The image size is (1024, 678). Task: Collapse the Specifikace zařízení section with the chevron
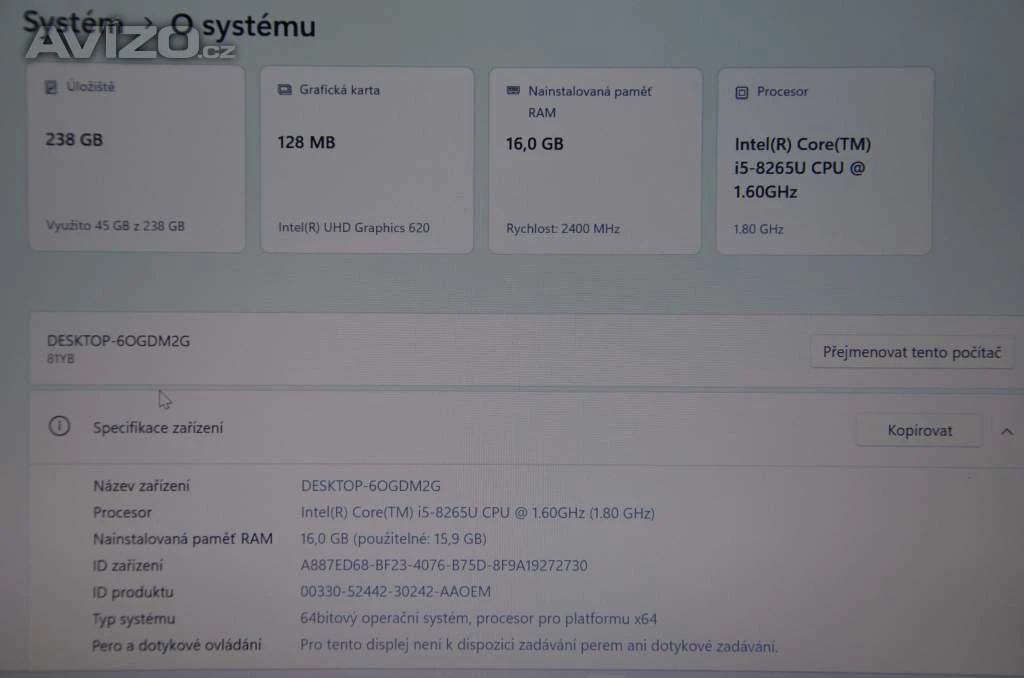pos(1006,431)
